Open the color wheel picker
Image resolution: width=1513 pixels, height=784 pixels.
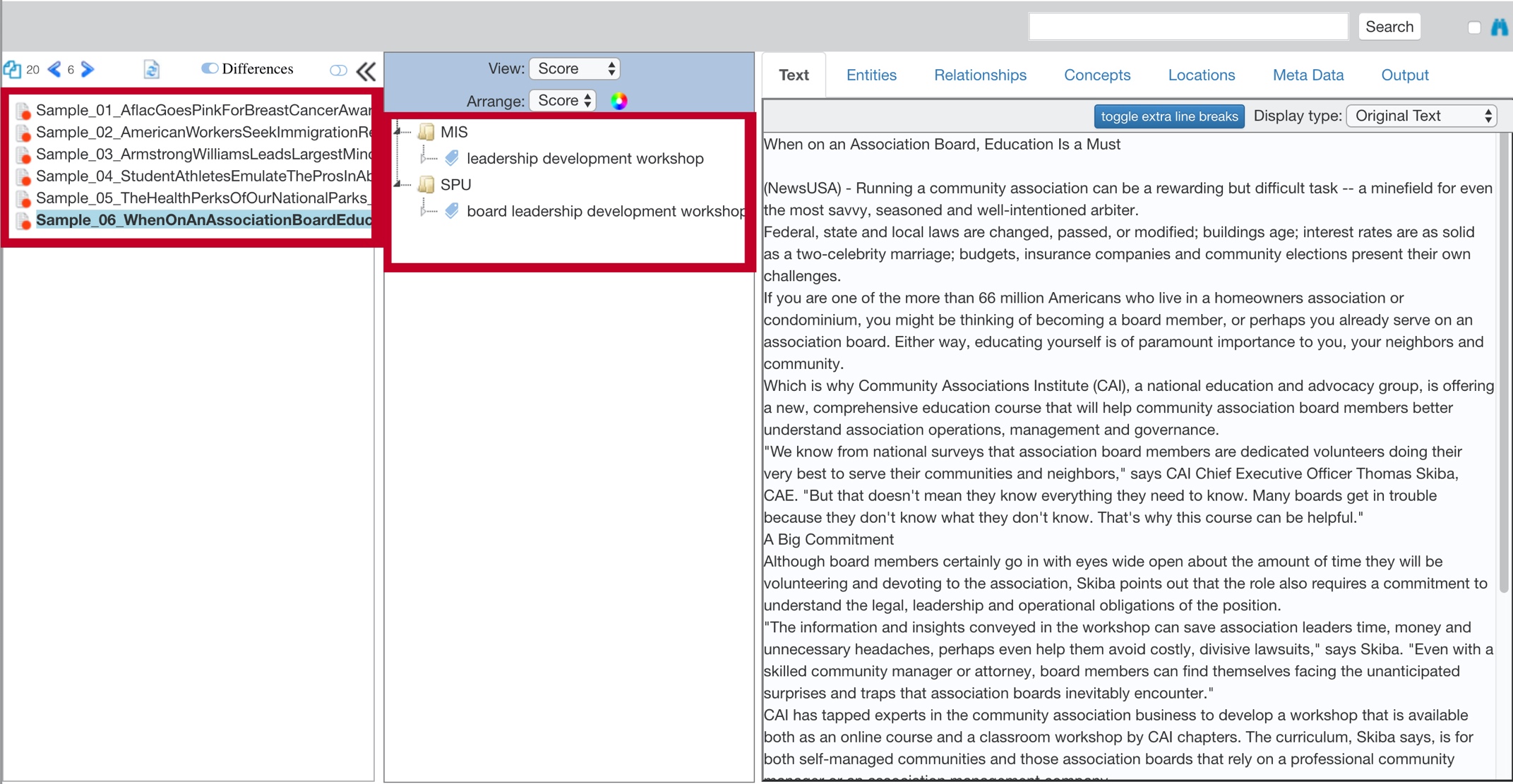619,101
